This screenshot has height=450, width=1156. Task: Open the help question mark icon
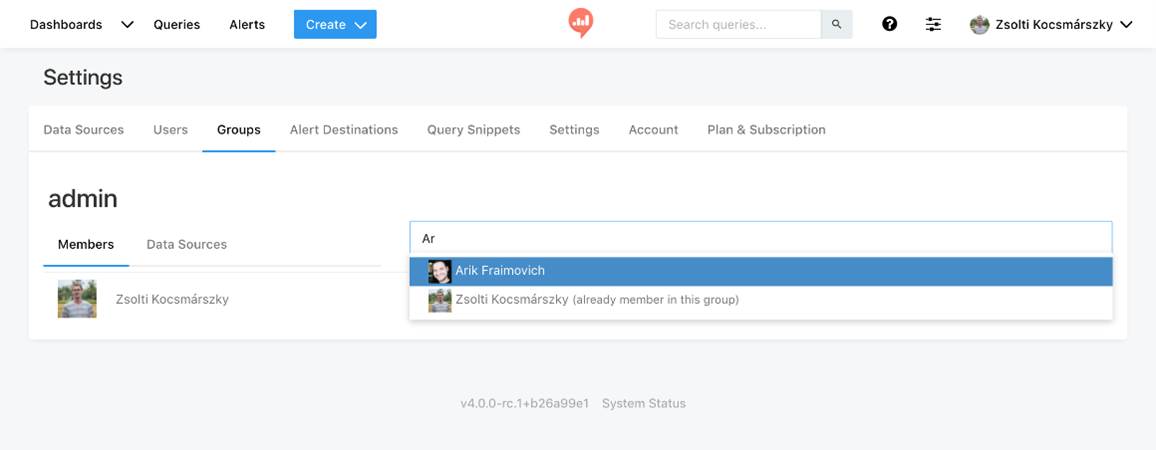pos(890,24)
